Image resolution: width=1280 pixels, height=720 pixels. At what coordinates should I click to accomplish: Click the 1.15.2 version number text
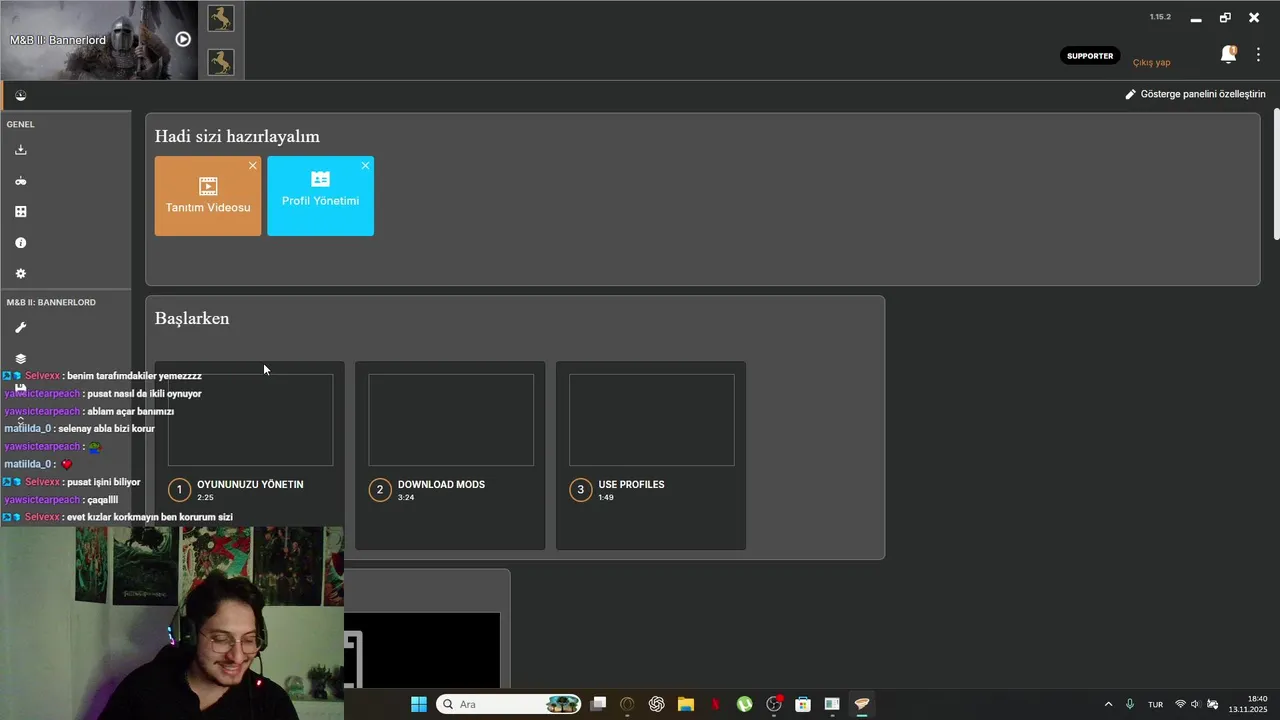(1160, 17)
